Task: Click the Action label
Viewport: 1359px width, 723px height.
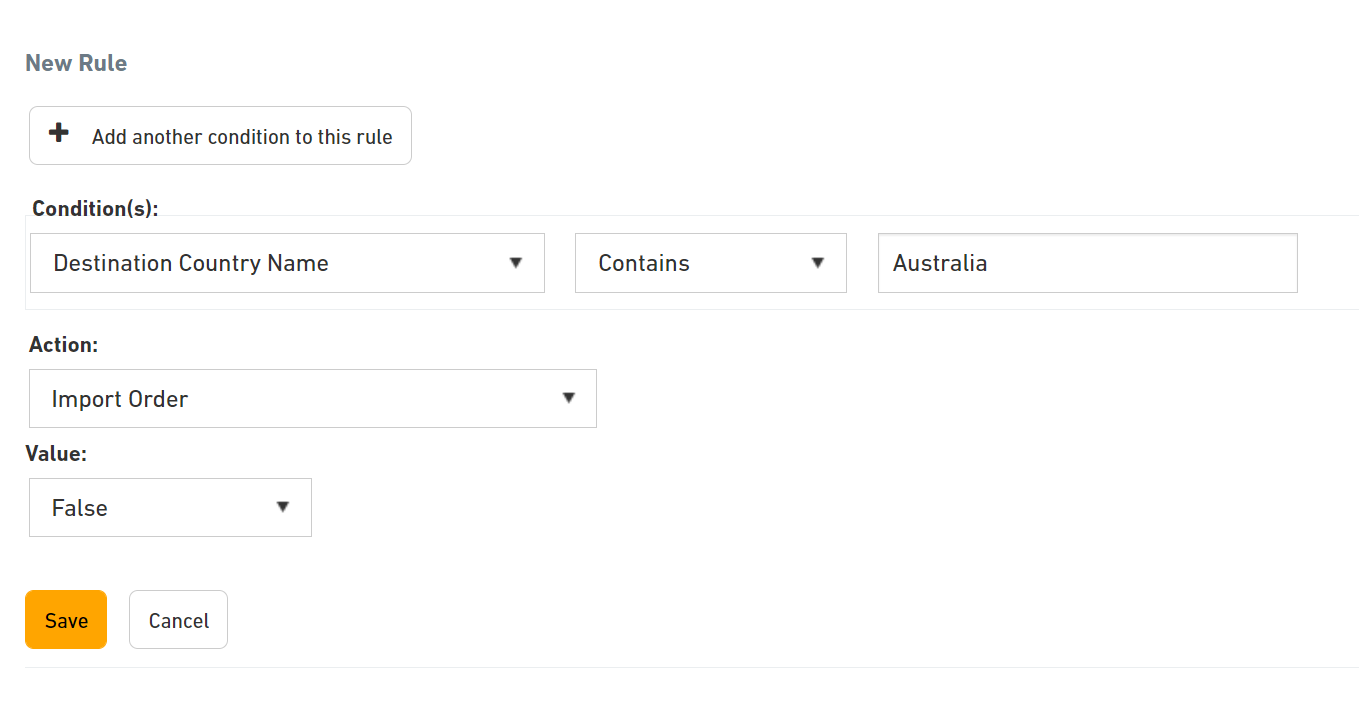Action: (63, 345)
